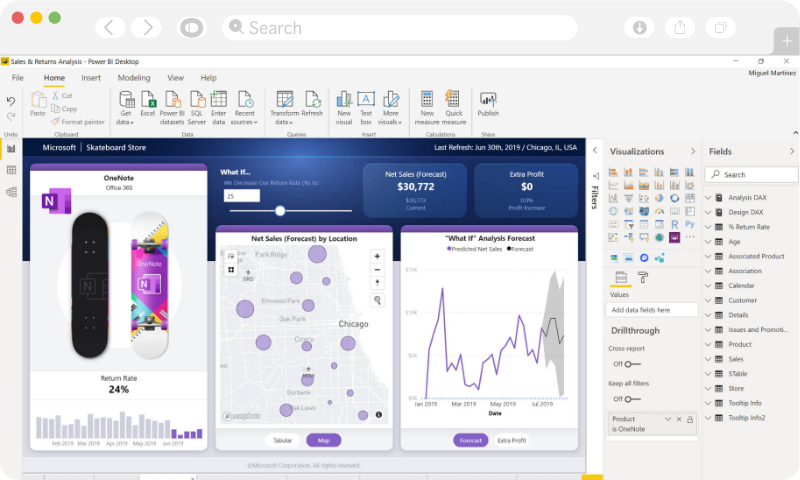Click the Enter data icon
The image size is (800, 480).
pos(218,99)
